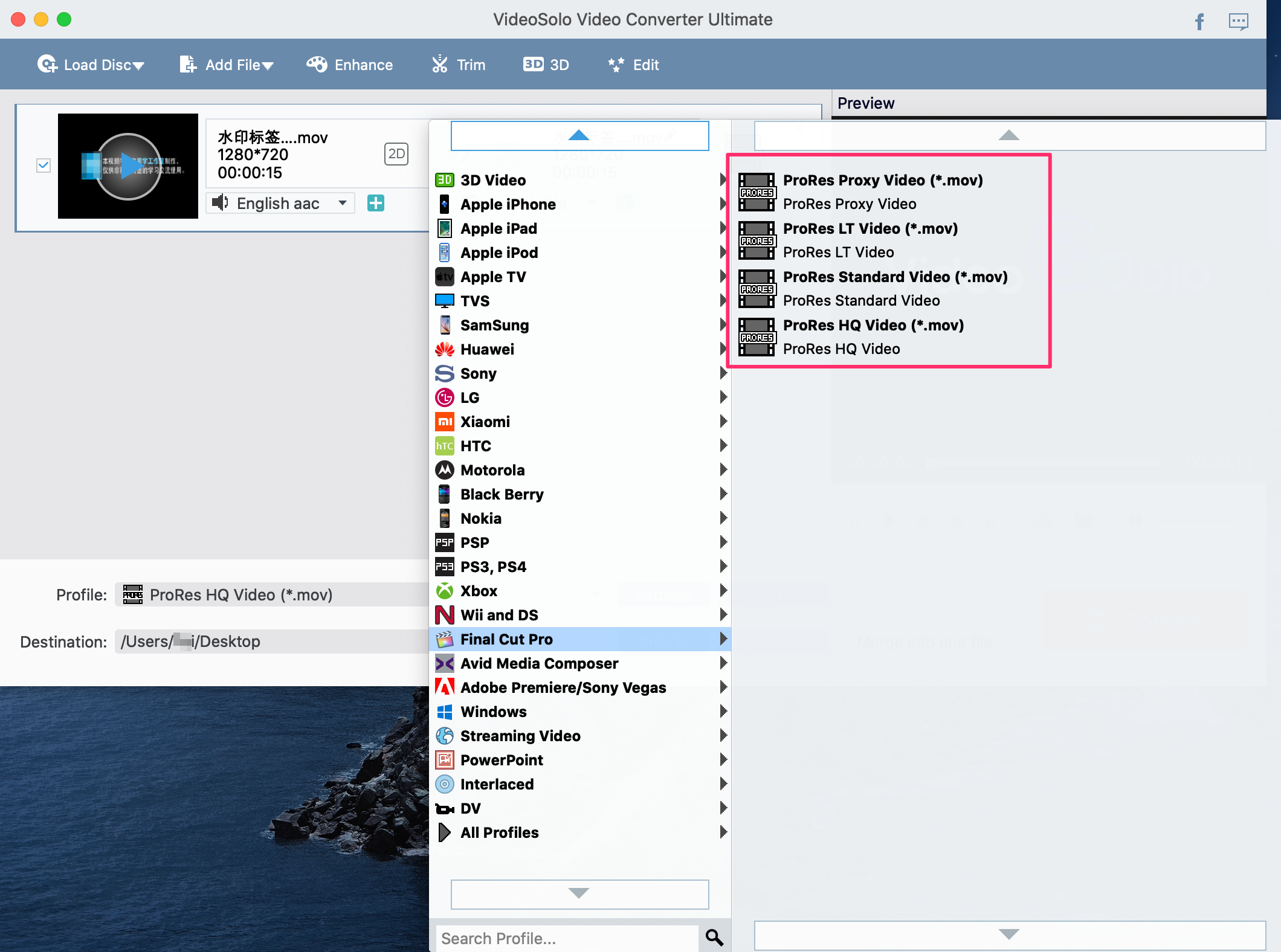Open the Profile selector showing ProRes HQ
Image resolution: width=1281 pixels, height=952 pixels.
pos(272,595)
